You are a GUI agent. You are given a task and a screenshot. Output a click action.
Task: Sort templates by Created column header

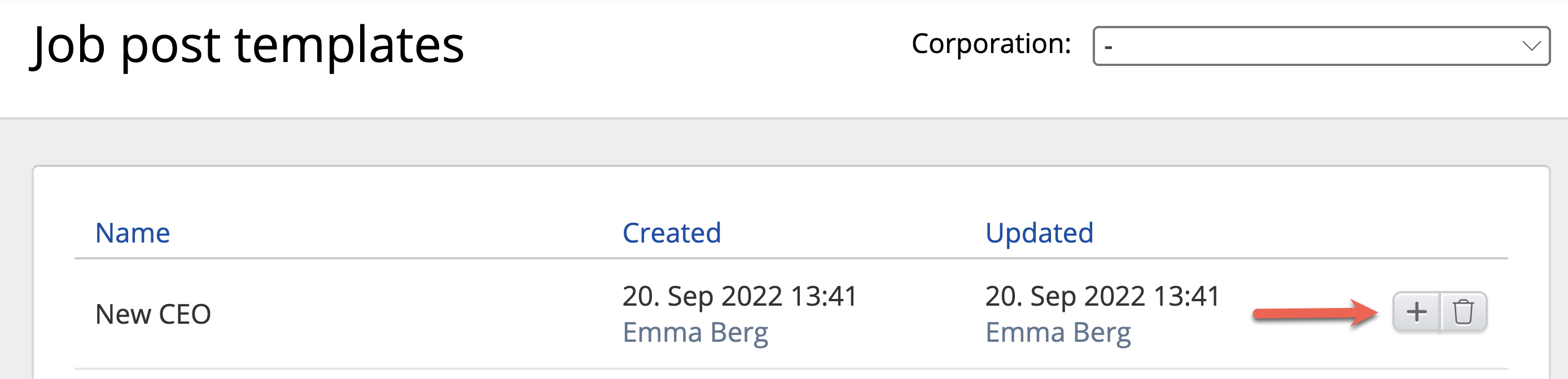pos(671,233)
